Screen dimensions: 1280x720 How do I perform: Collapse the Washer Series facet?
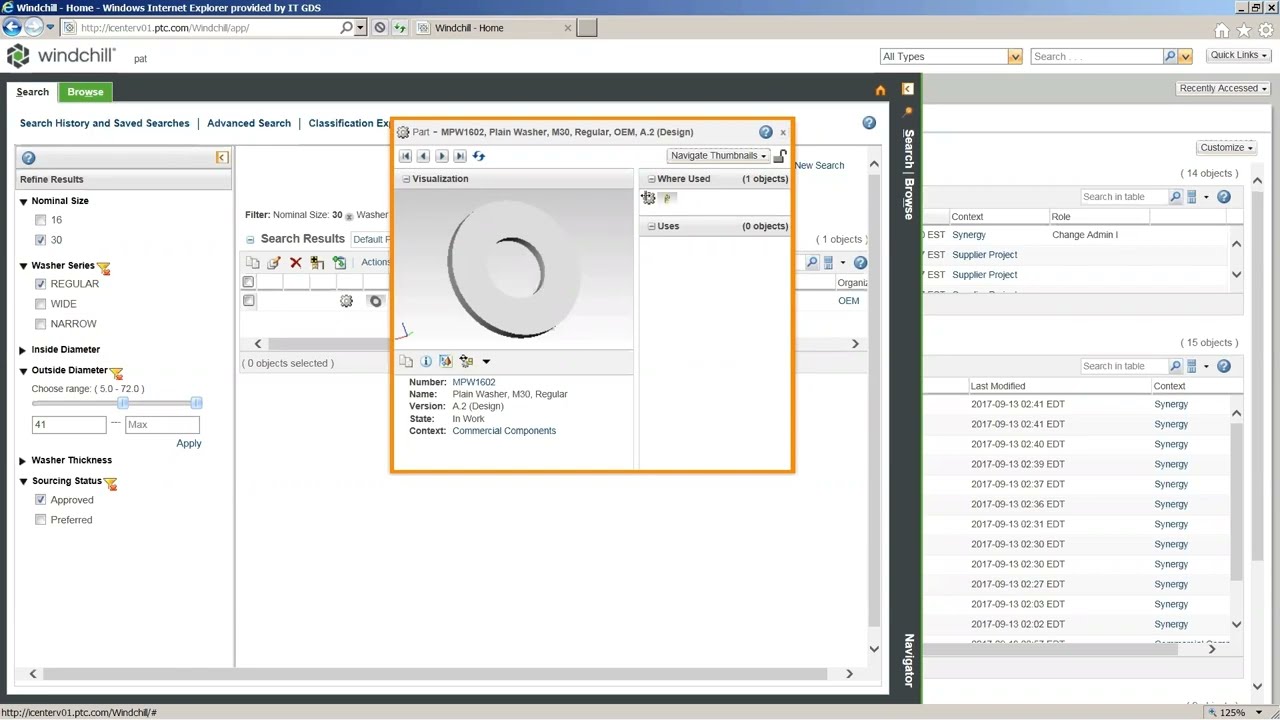coord(23,266)
